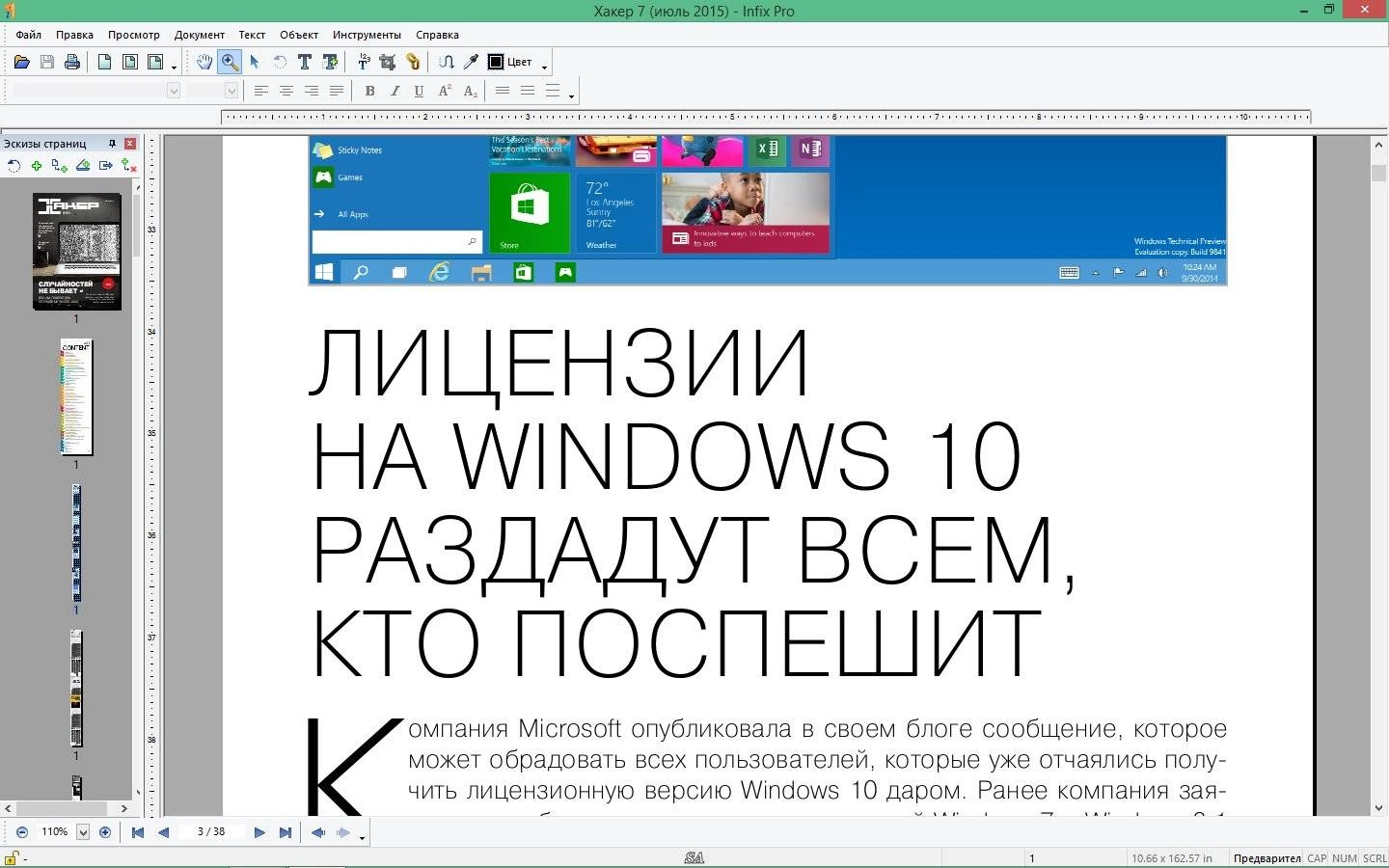Select the Text Plus tool with green cross
Viewport: 1389px width, 868px height.
point(330,62)
